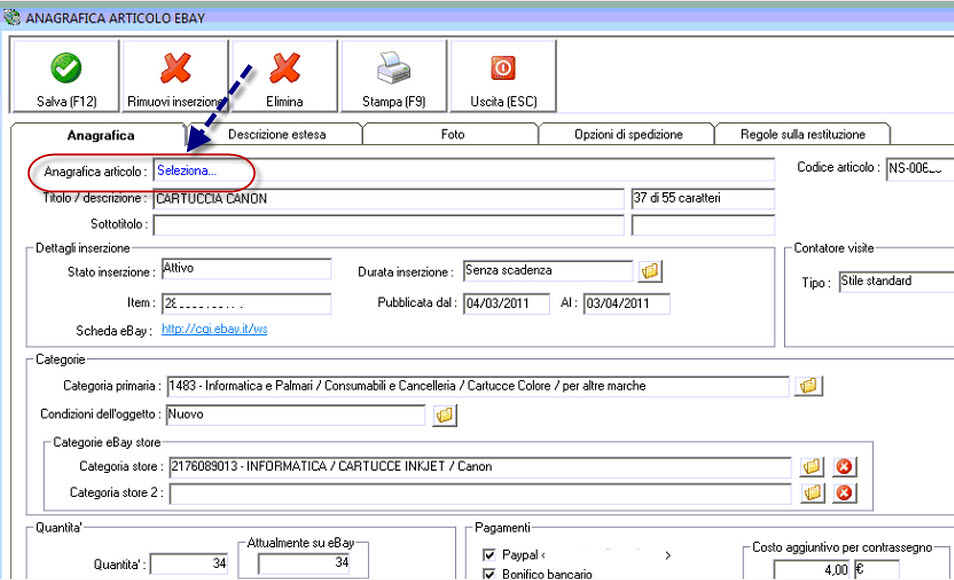Image resolution: width=954 pixels, height=580 pixels.
Task: Click the empty Categoria store 2 field
Action: pyautogui.click(x=480, y=494)
